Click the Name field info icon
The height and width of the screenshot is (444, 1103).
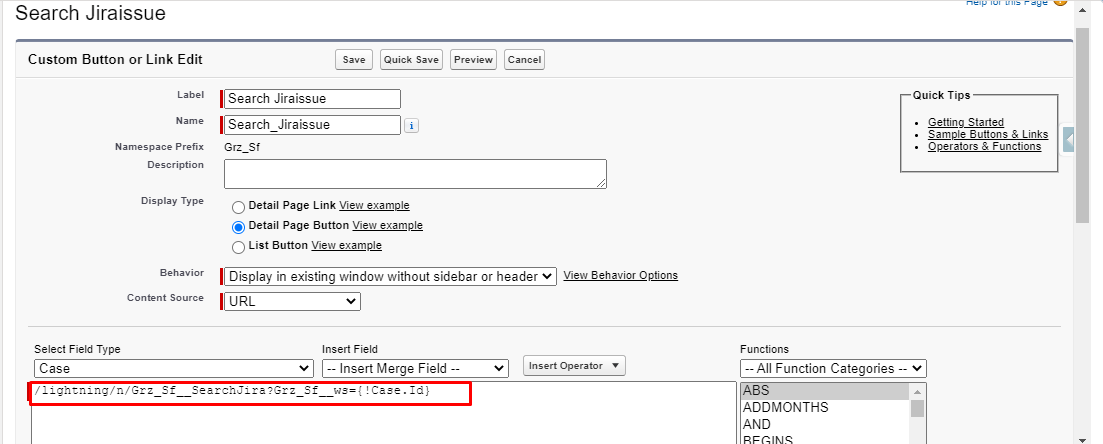[412, 125]
